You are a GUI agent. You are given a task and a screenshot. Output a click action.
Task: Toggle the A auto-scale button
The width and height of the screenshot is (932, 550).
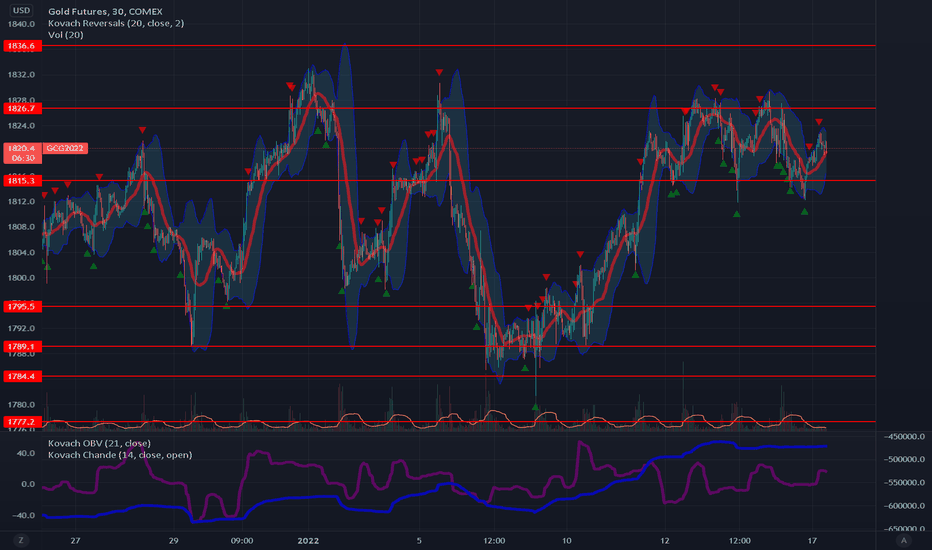coord(904,540)
